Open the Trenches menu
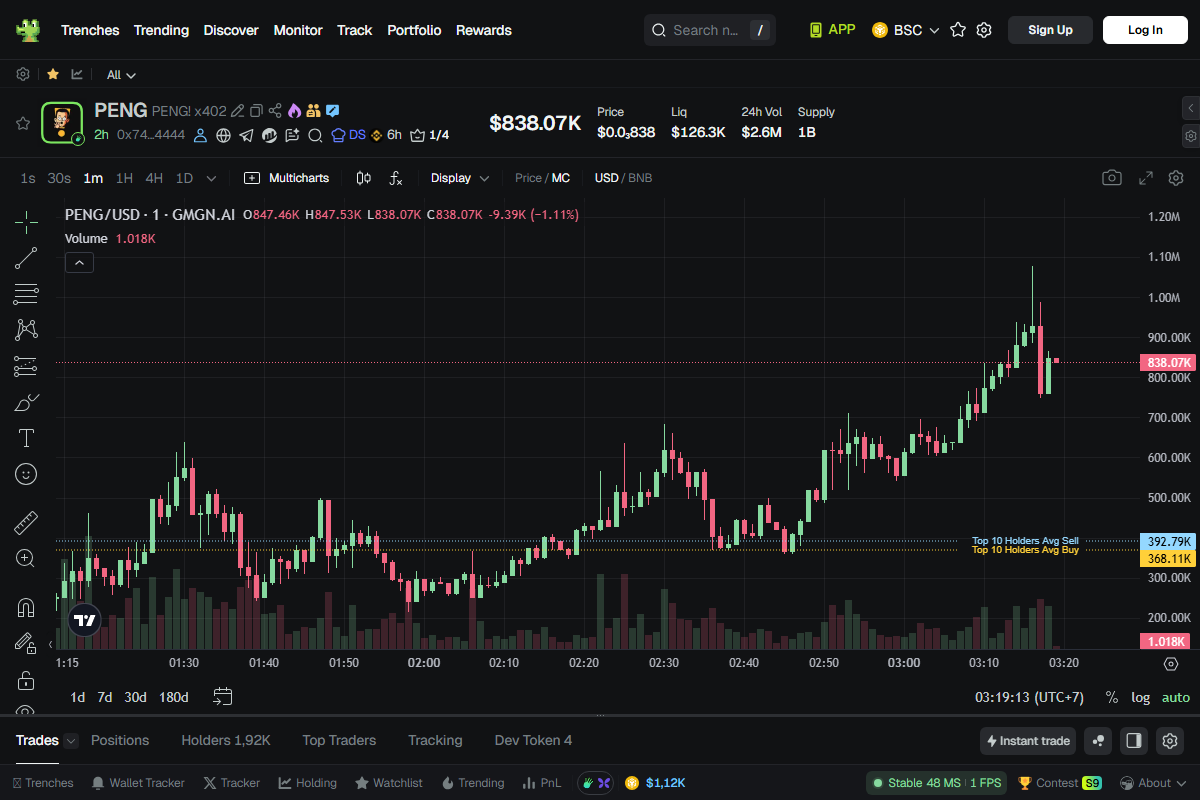Screen dimensions: 1200x800 [x=90, y=30]
